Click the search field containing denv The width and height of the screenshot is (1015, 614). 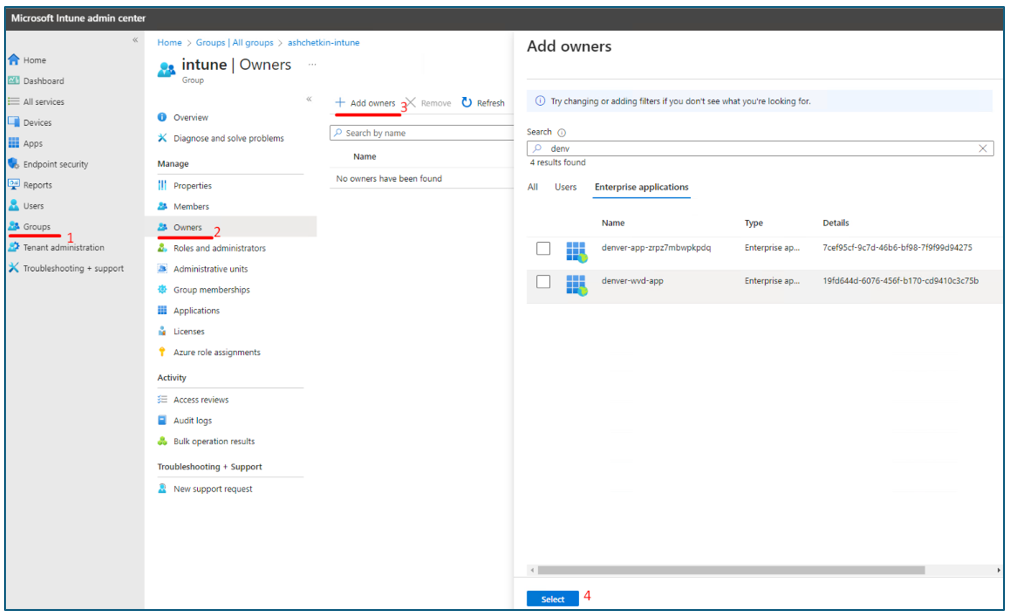click(x=760, y=148)
